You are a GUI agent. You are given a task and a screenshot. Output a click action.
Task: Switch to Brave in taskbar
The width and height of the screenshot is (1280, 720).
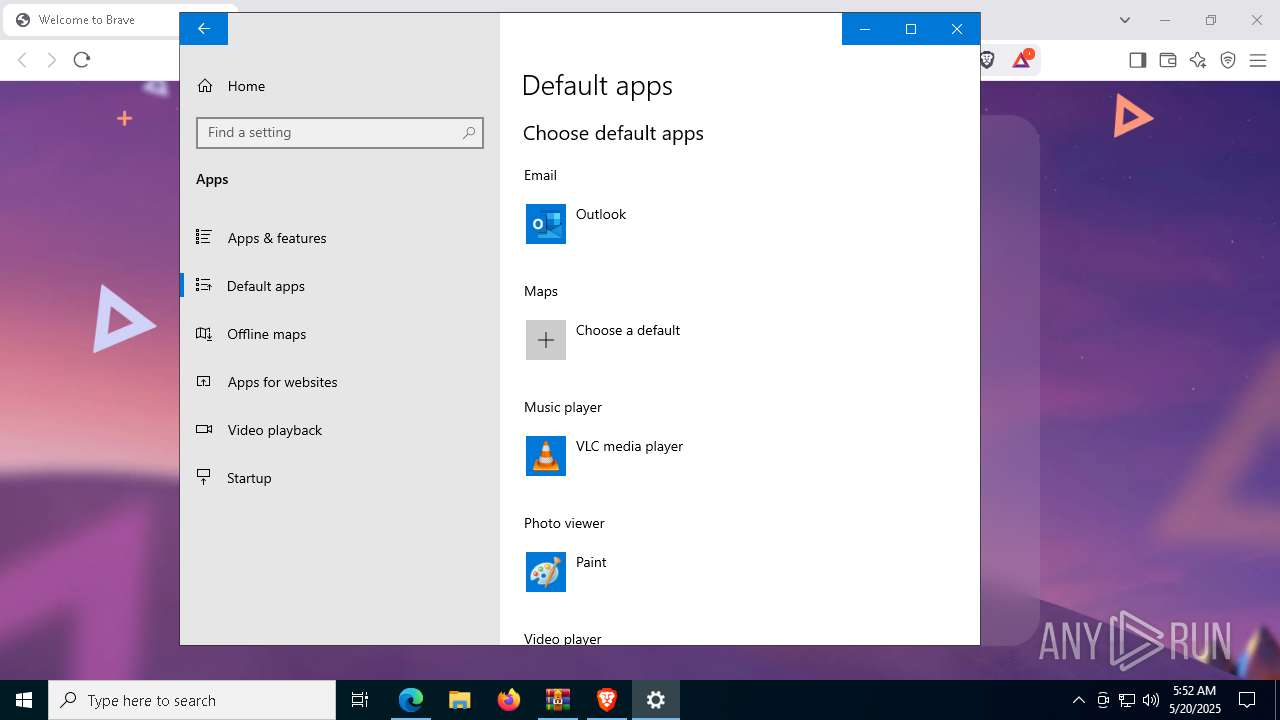[606, 700]
